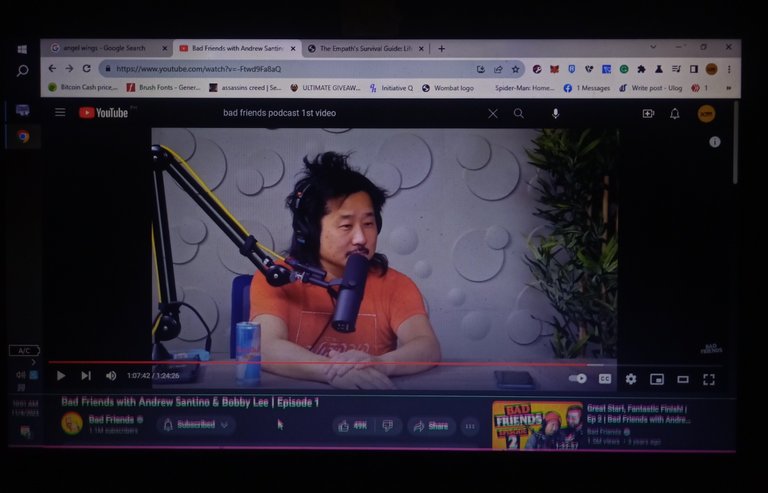Open ULTIMATE GIVEAW... bookmark
The height and width of the screenshot is (493, 768).
(x=325, y=88)
